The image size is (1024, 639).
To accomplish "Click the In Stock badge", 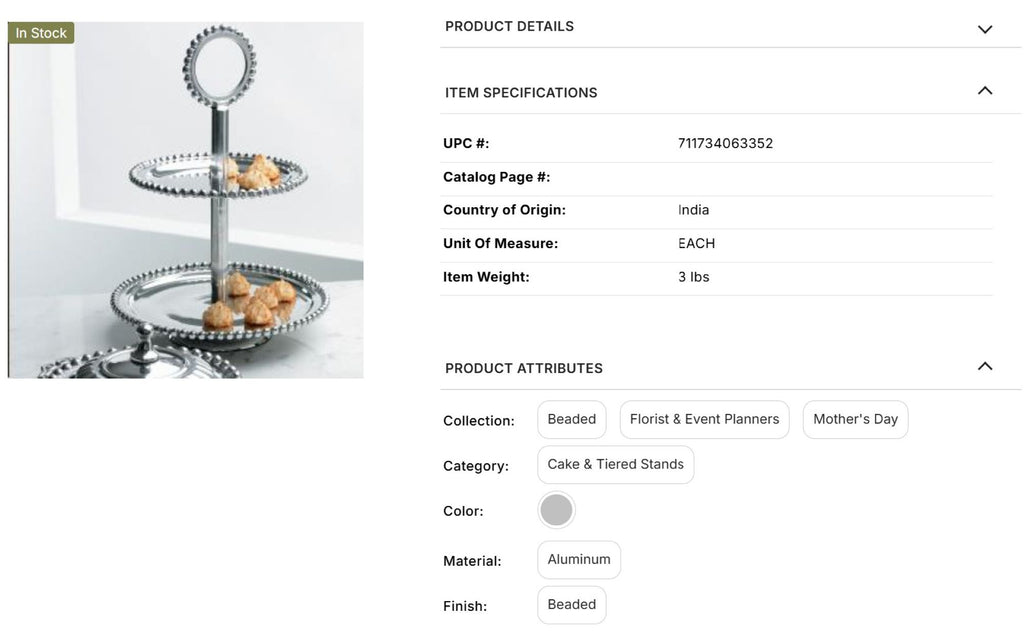I will tap(41, 33).
